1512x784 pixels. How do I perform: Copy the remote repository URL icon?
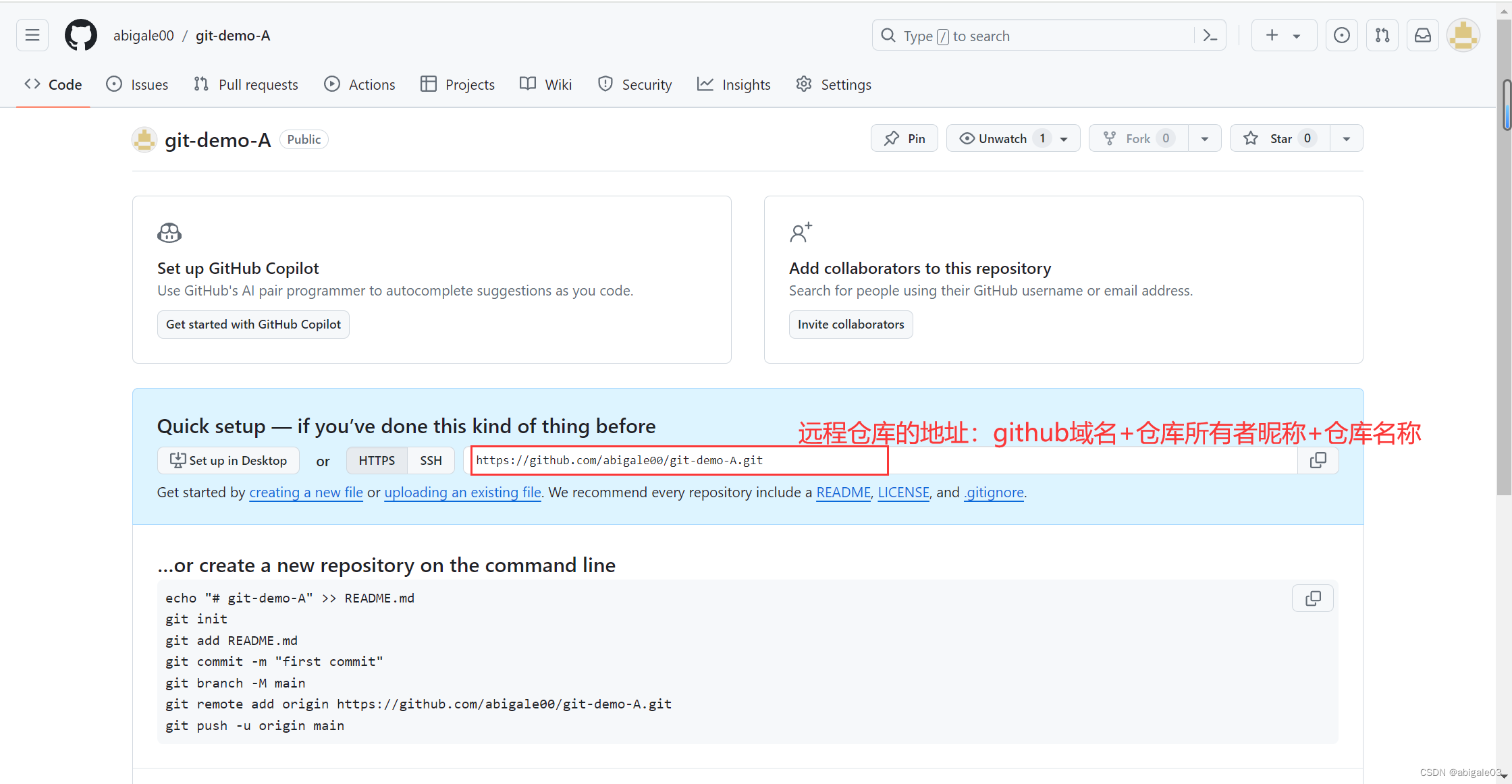(x=1318, y=460)
